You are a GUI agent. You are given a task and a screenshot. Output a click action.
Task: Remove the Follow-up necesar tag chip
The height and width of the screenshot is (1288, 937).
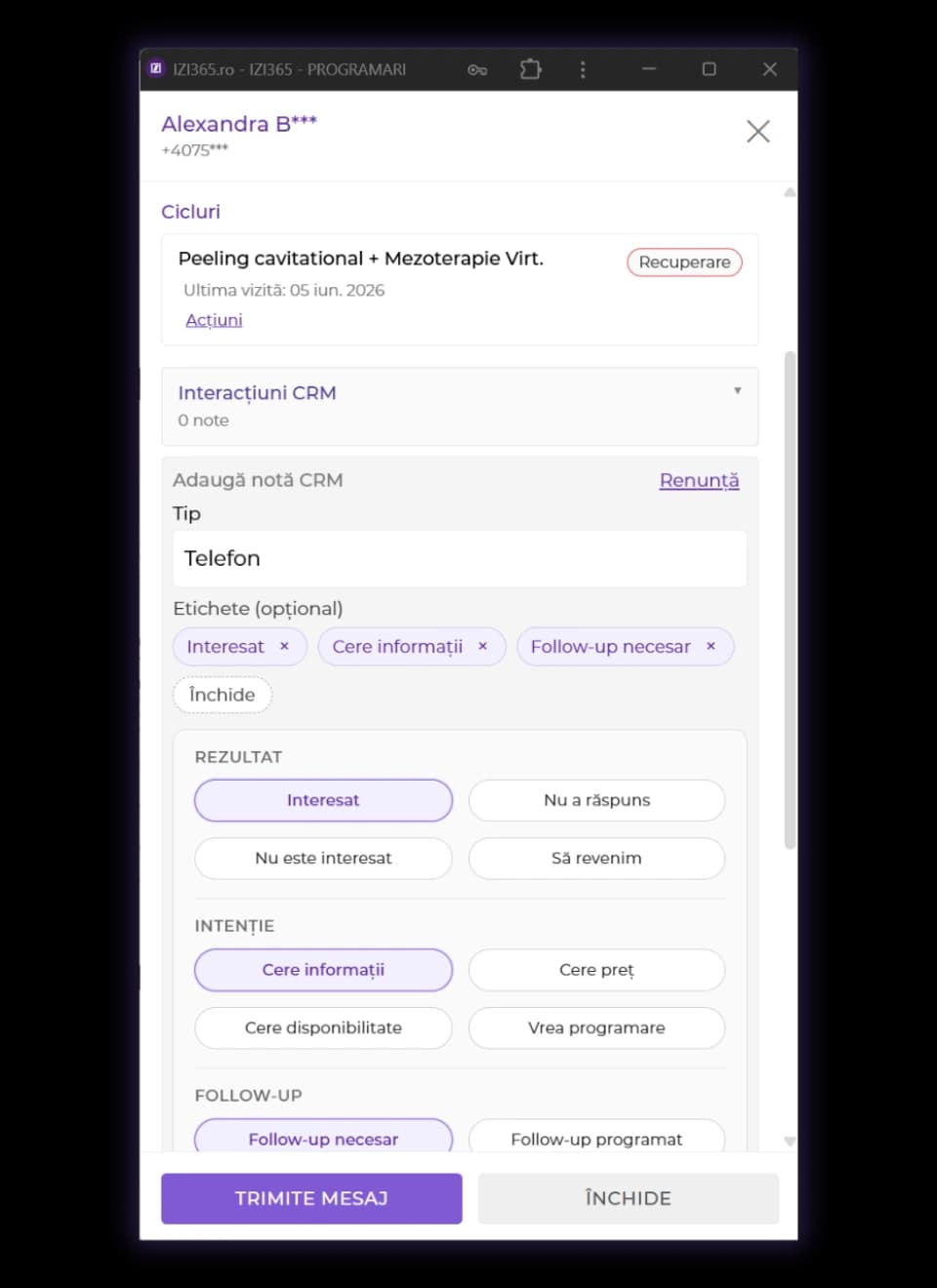(711, 646)
